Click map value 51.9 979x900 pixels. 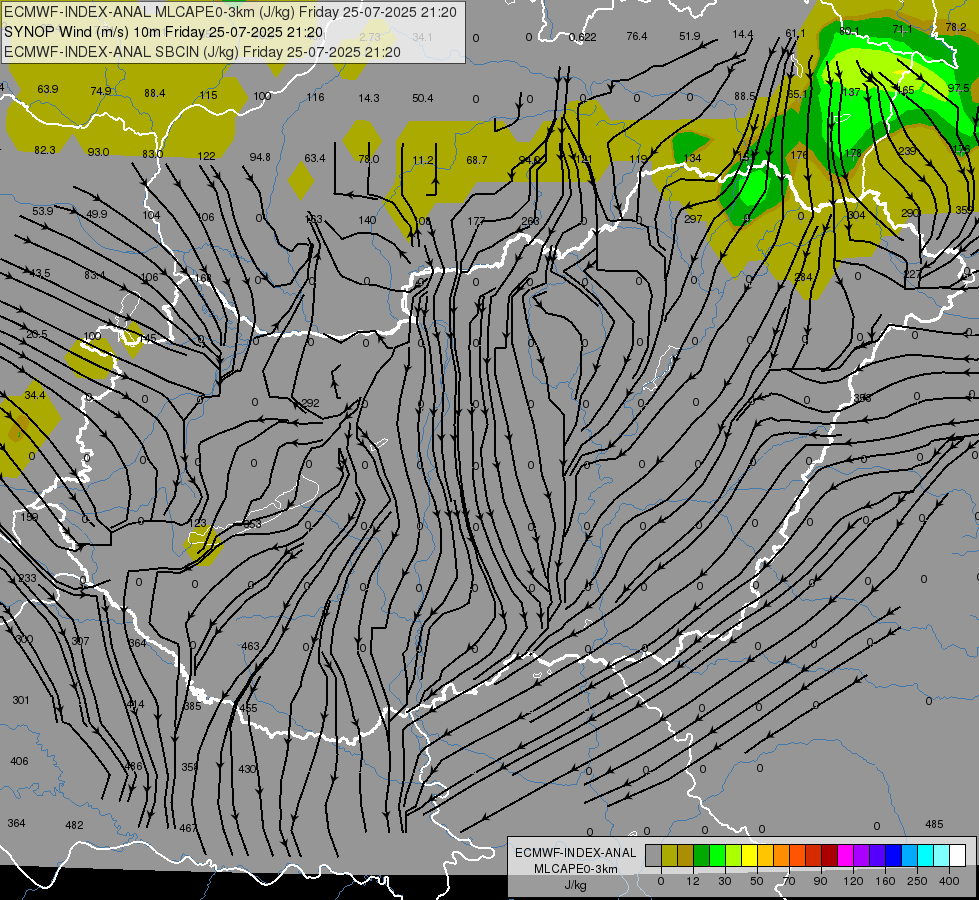689,36
